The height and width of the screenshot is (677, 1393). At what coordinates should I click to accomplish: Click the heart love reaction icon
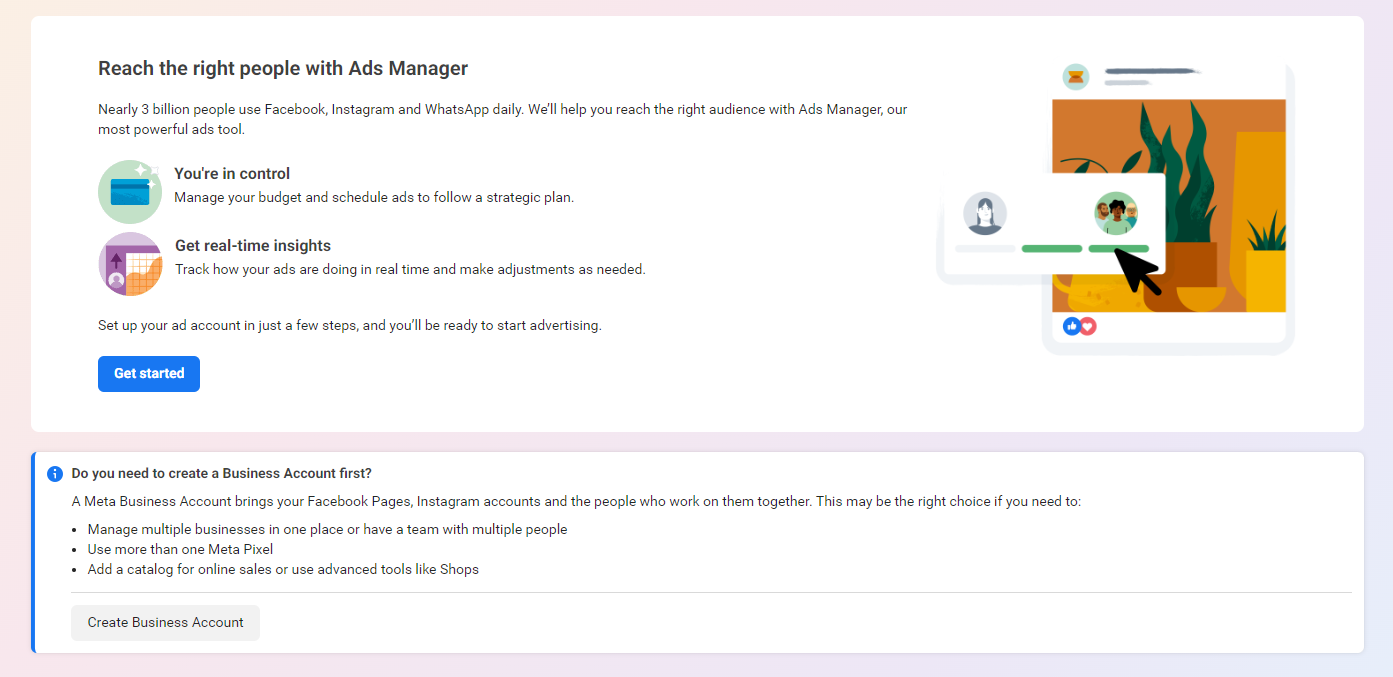click(x=1088, y=326)
